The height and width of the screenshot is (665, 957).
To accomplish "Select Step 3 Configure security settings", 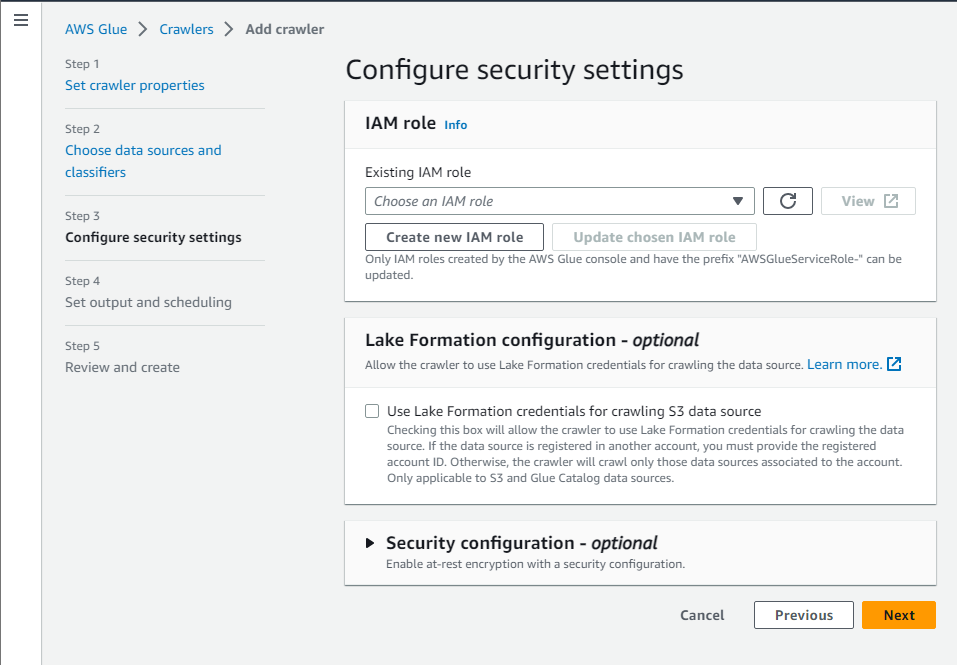I will (153, 237).
